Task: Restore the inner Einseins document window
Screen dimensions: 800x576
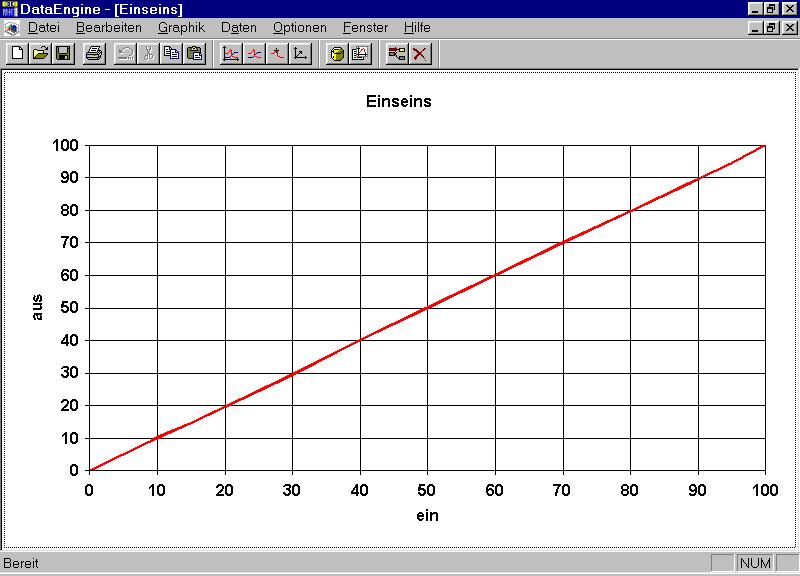Action: tap(771, 28)
